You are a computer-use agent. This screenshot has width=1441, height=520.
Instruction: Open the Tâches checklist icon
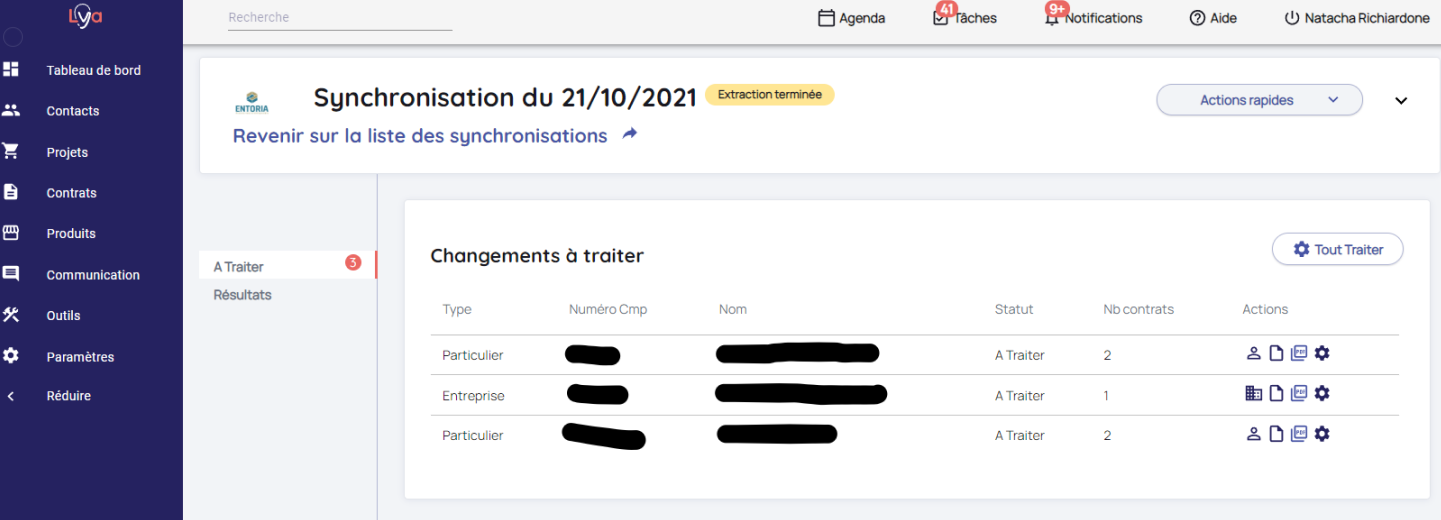[940, 18]
